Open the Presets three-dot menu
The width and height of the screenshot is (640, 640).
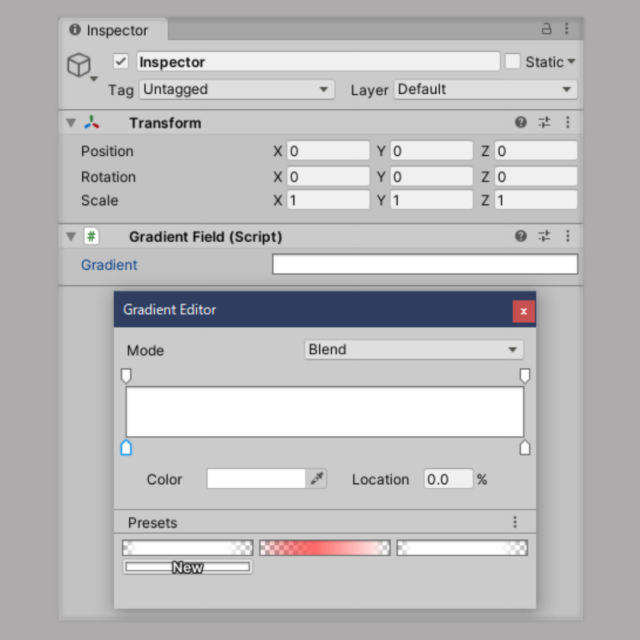[515, 522]
